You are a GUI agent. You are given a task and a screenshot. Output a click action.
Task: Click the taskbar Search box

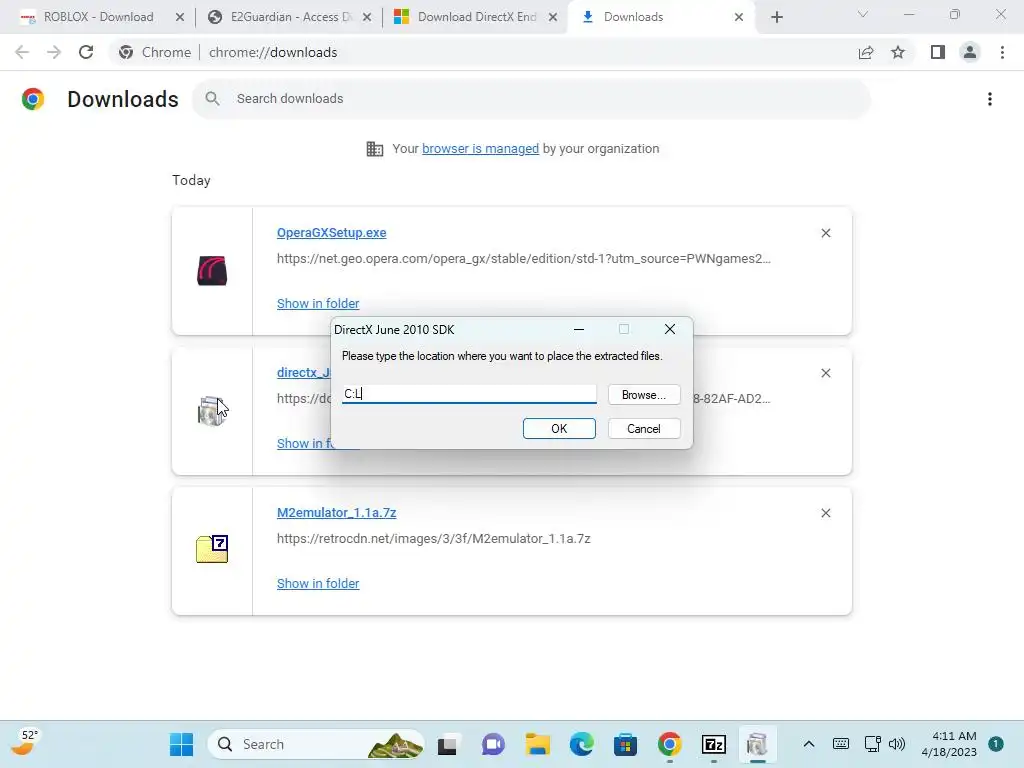(x=317, y=744)
